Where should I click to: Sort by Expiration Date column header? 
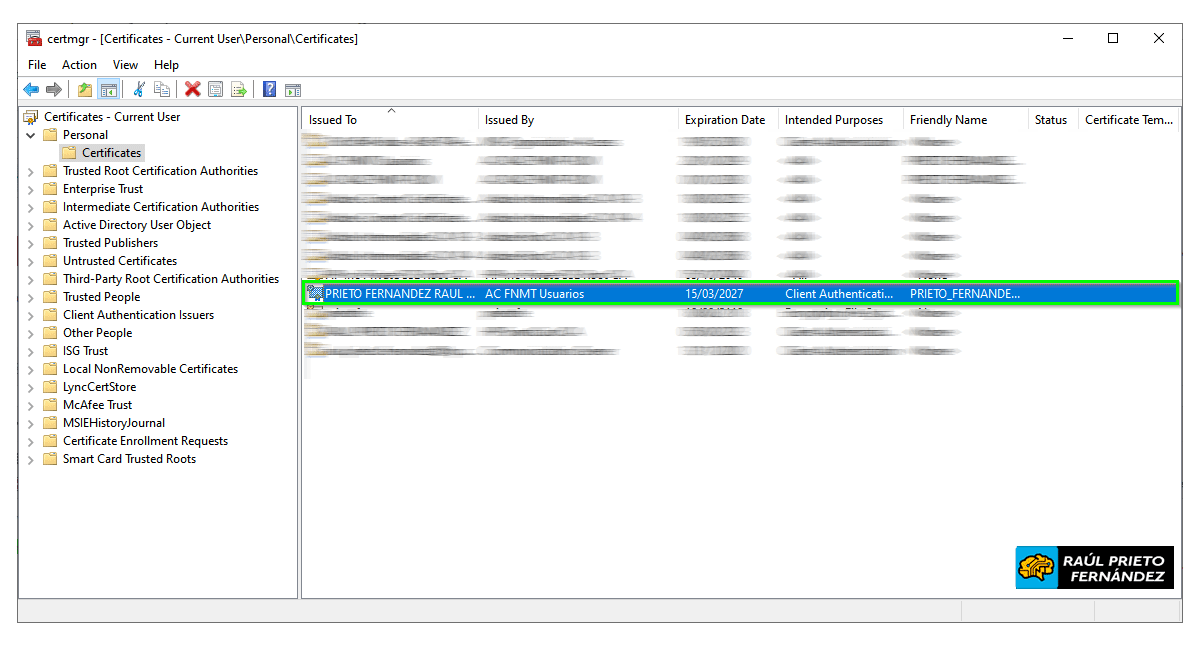tap(725, 120)
